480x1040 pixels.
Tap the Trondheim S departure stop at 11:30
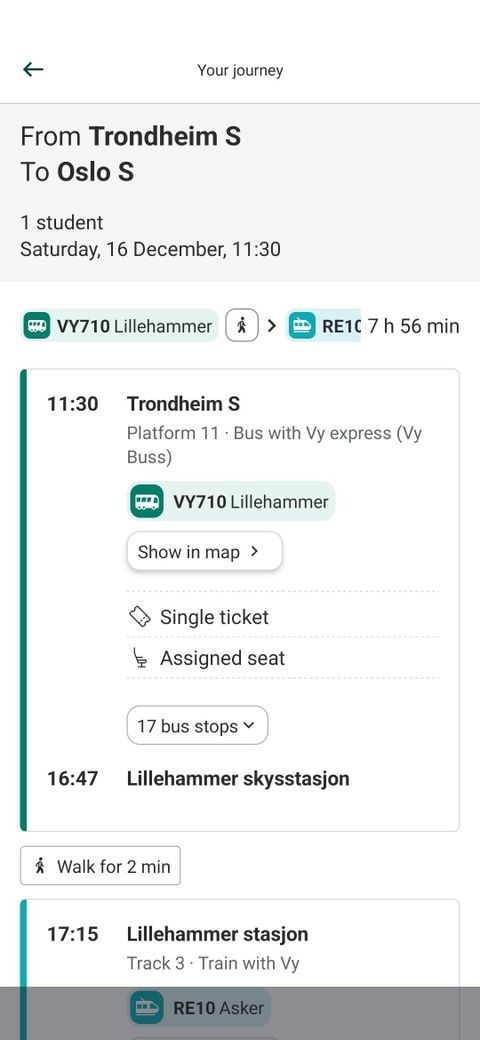(184, 403)
